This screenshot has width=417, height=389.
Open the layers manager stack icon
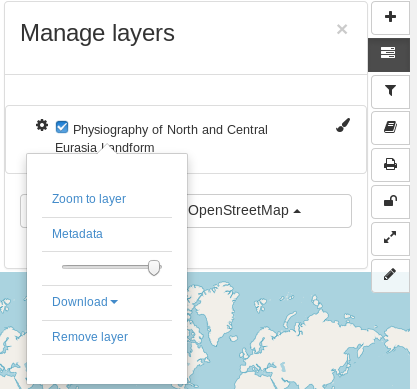[x=389, y=53]
